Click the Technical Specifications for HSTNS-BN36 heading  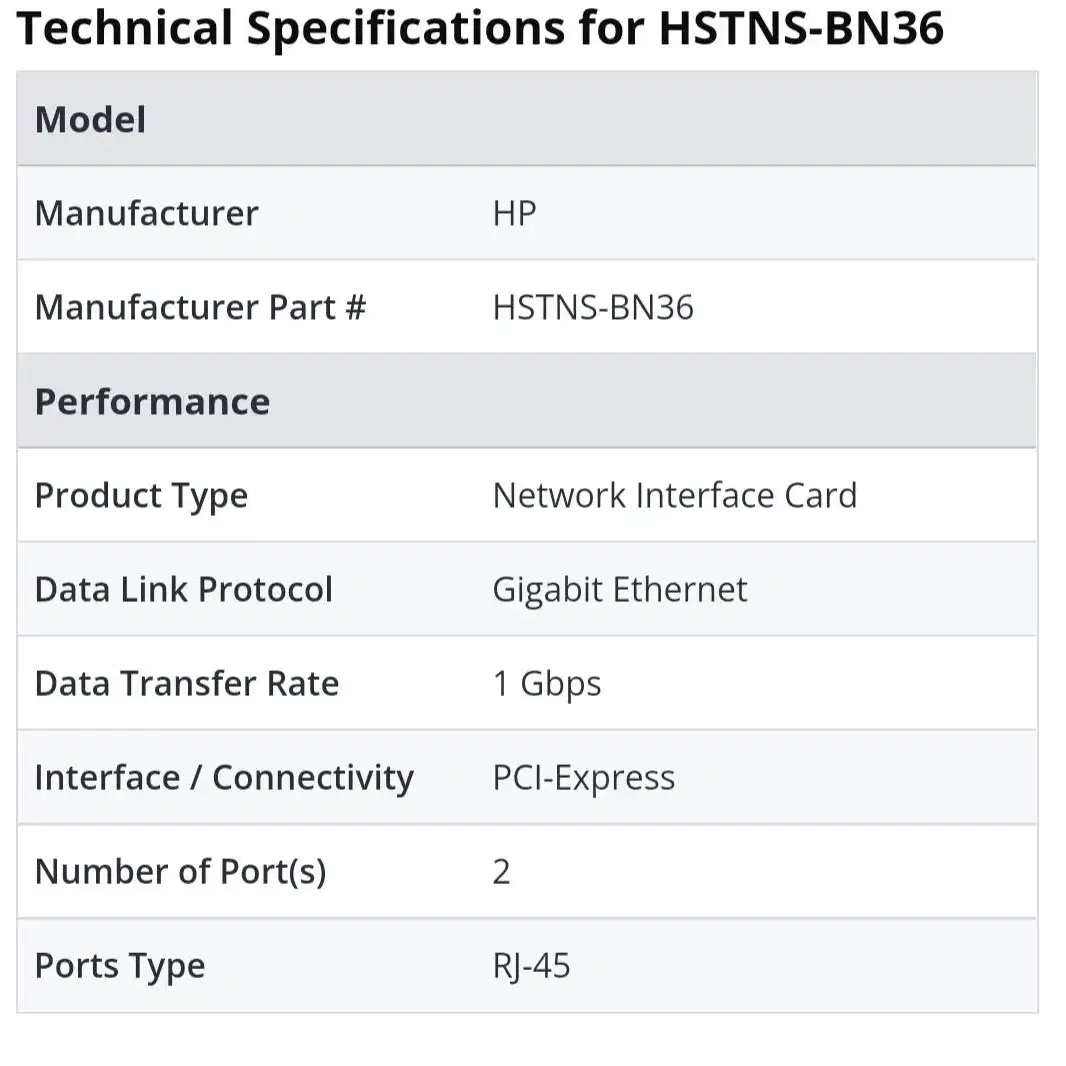point(480,29)
